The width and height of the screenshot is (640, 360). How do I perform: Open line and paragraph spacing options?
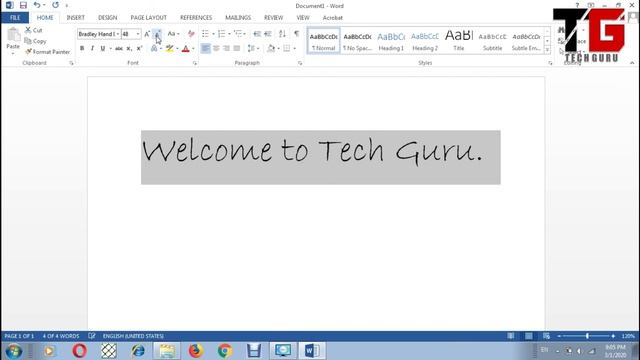pos(253,49)
